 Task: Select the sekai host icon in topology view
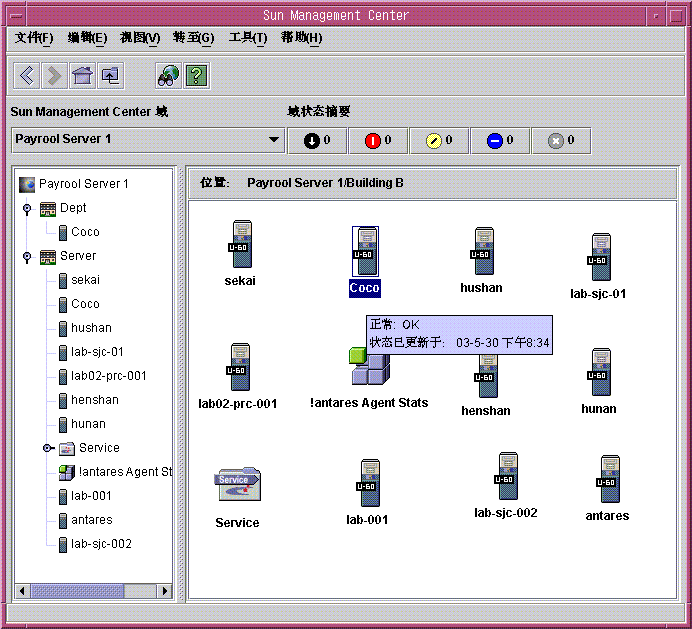pyautogui.click(x=240, y=245)
